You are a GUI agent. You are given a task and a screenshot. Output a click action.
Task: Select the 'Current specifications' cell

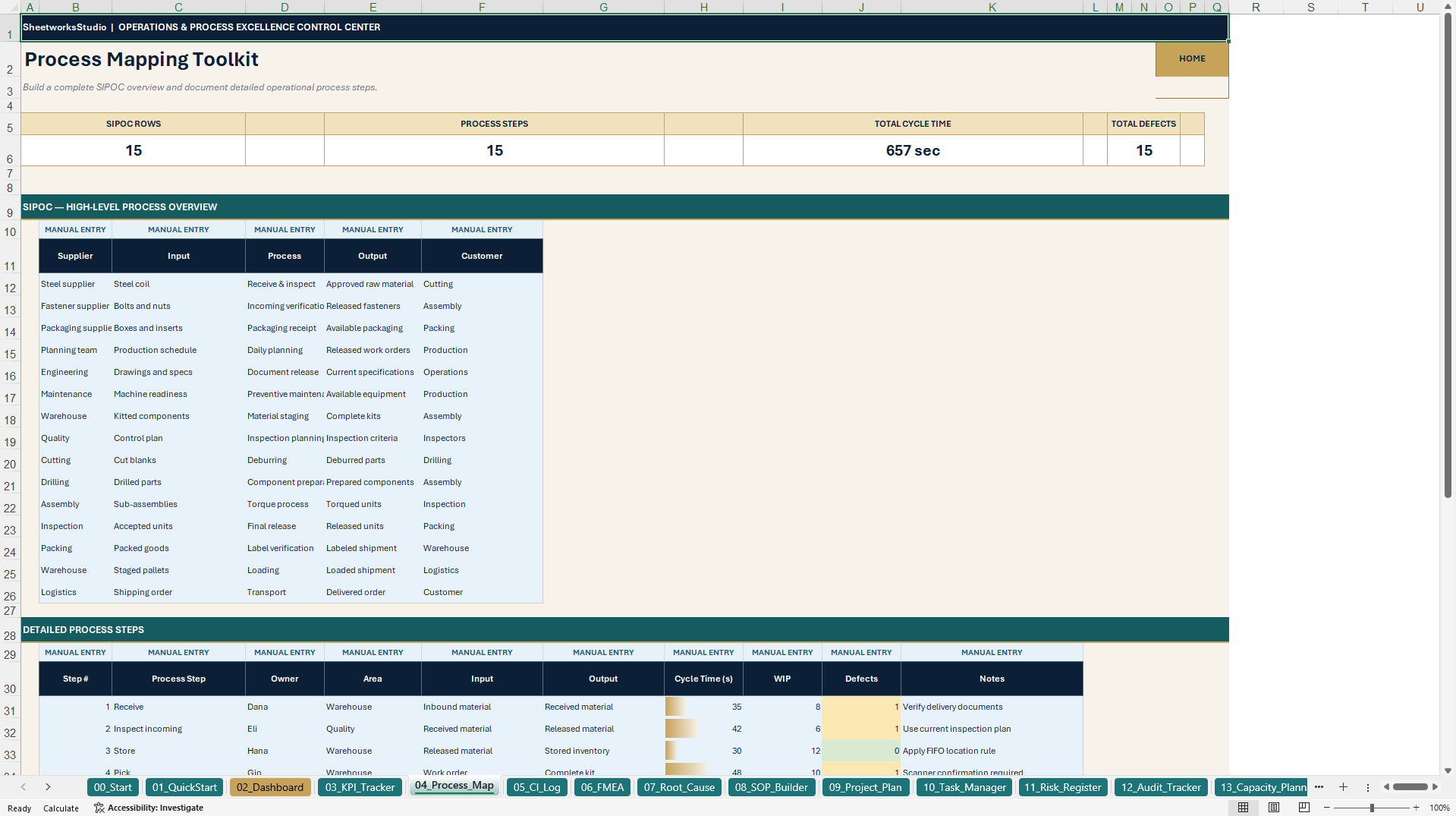point(373,372)
